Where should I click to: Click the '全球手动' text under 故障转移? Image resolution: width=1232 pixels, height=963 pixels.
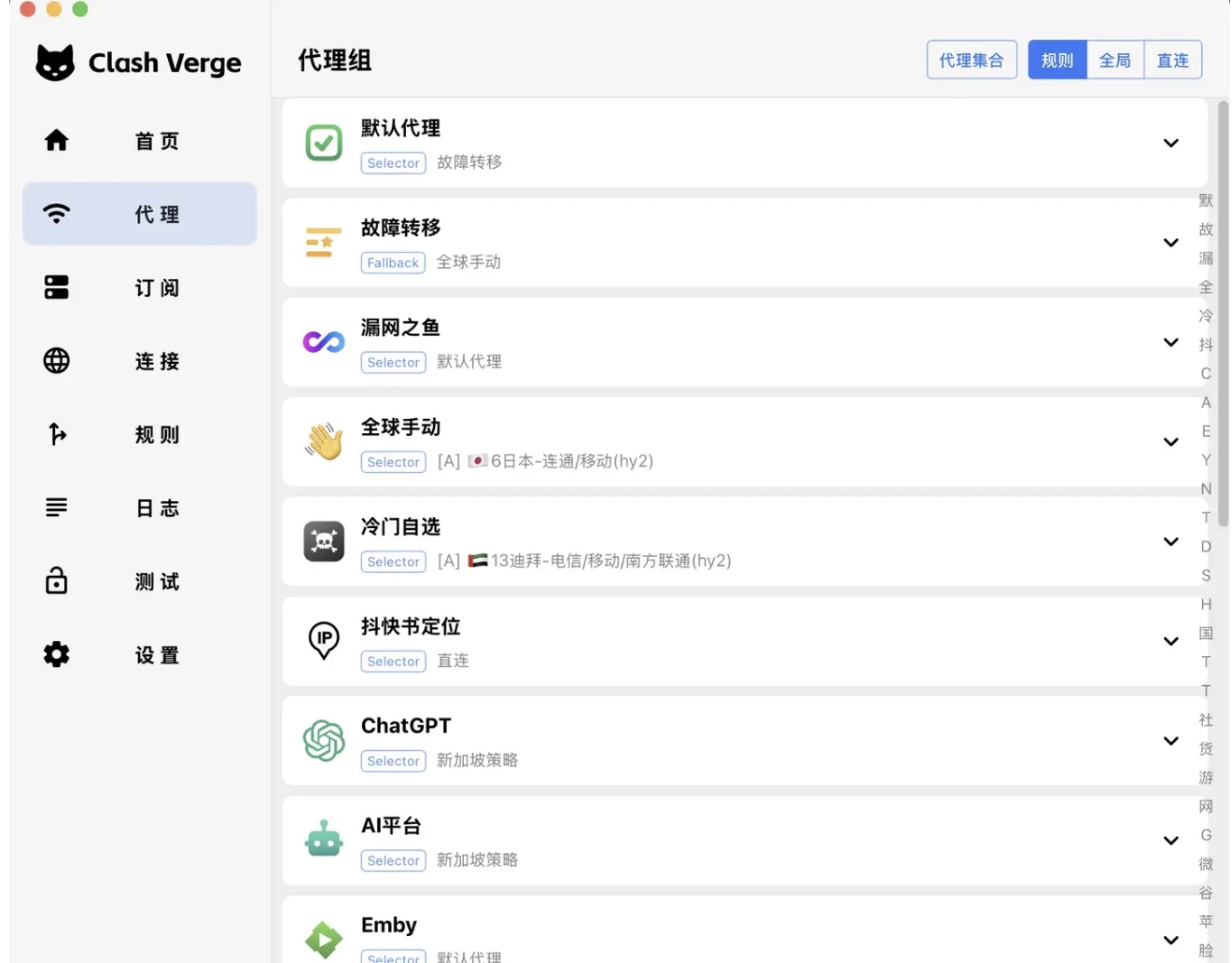469,262
